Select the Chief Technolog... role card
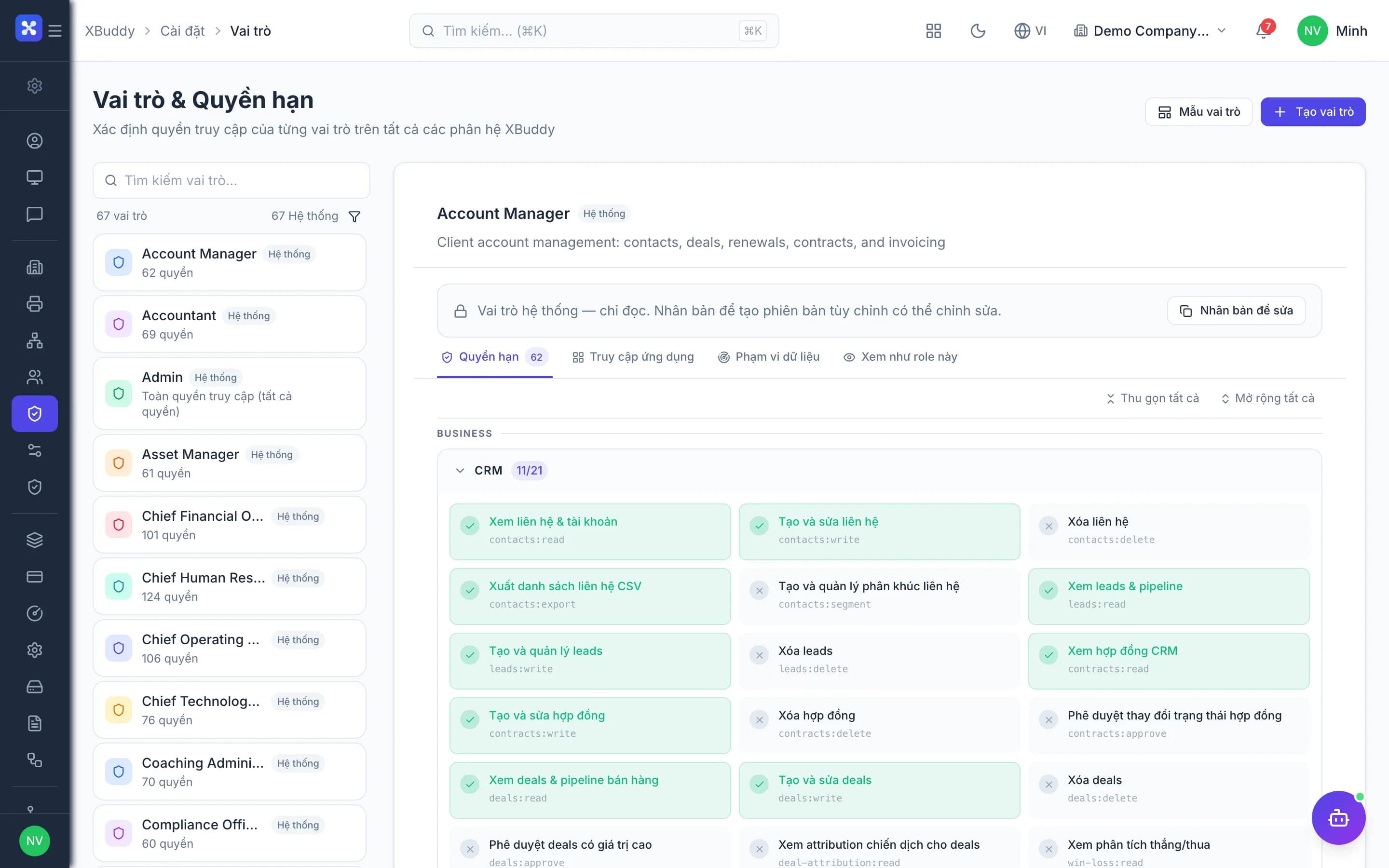 (x=230, y=710)
